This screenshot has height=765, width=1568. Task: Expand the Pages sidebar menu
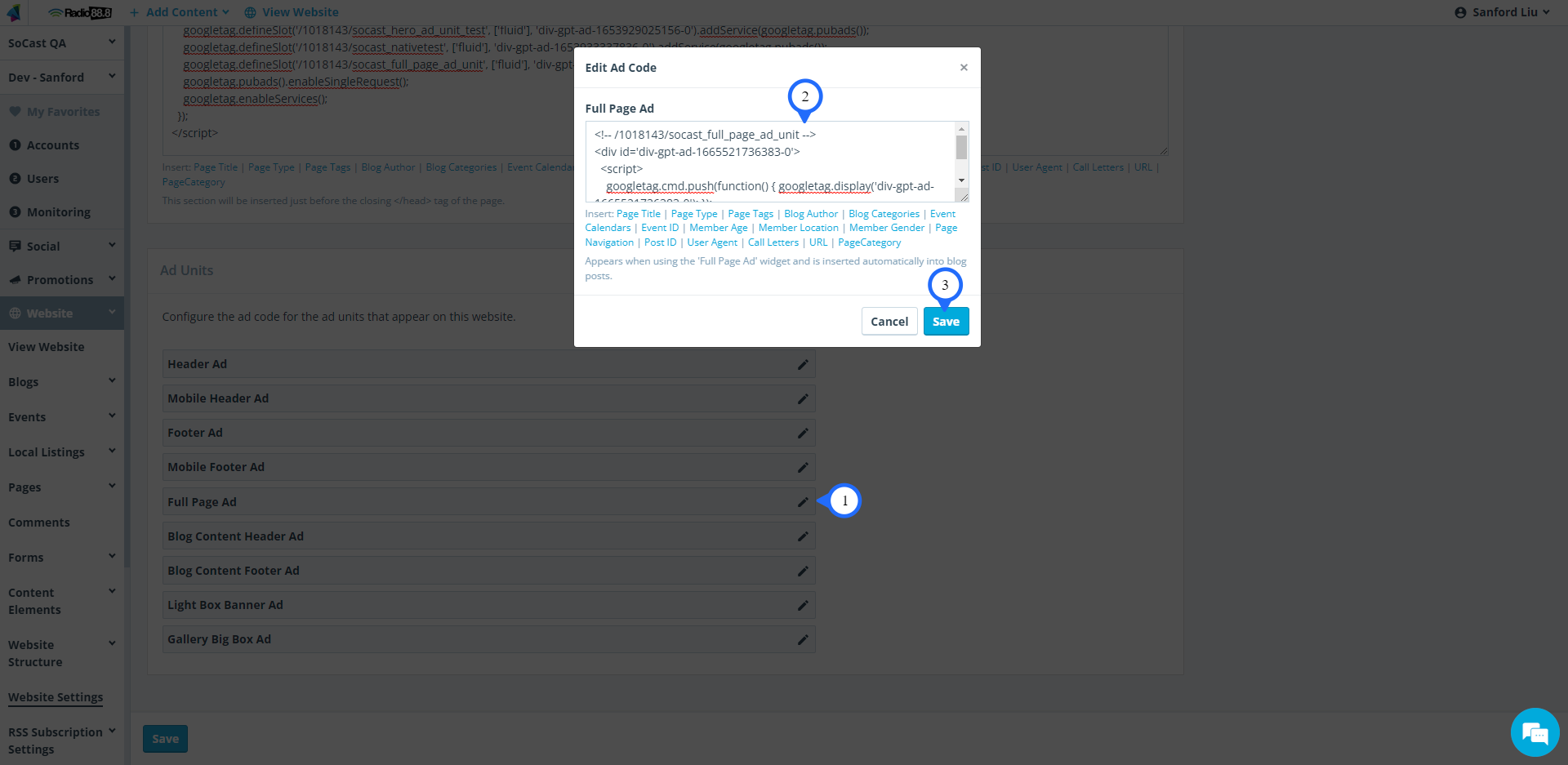pos(62,487)
